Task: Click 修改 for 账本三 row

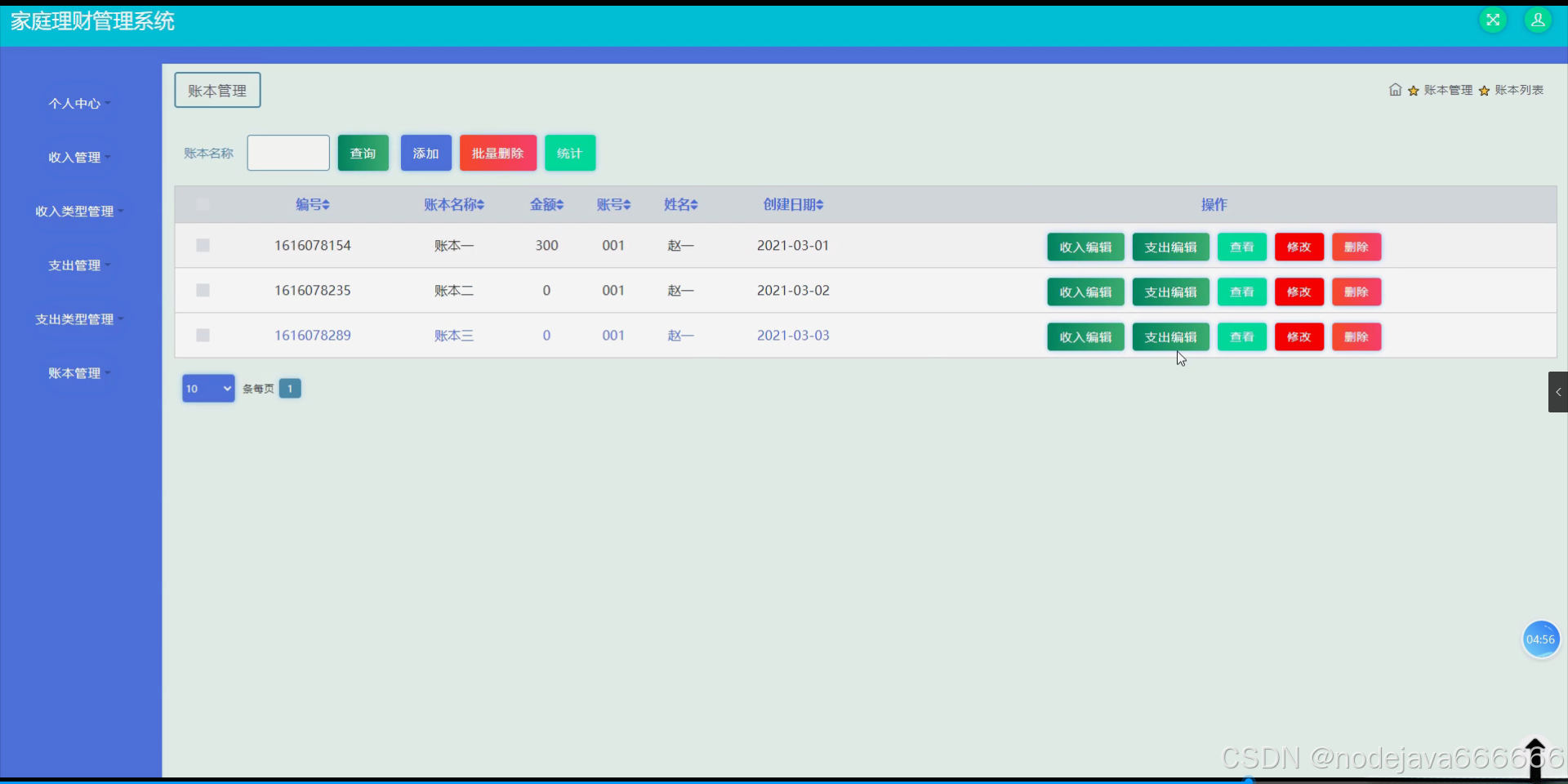Action: point(1299,336)
